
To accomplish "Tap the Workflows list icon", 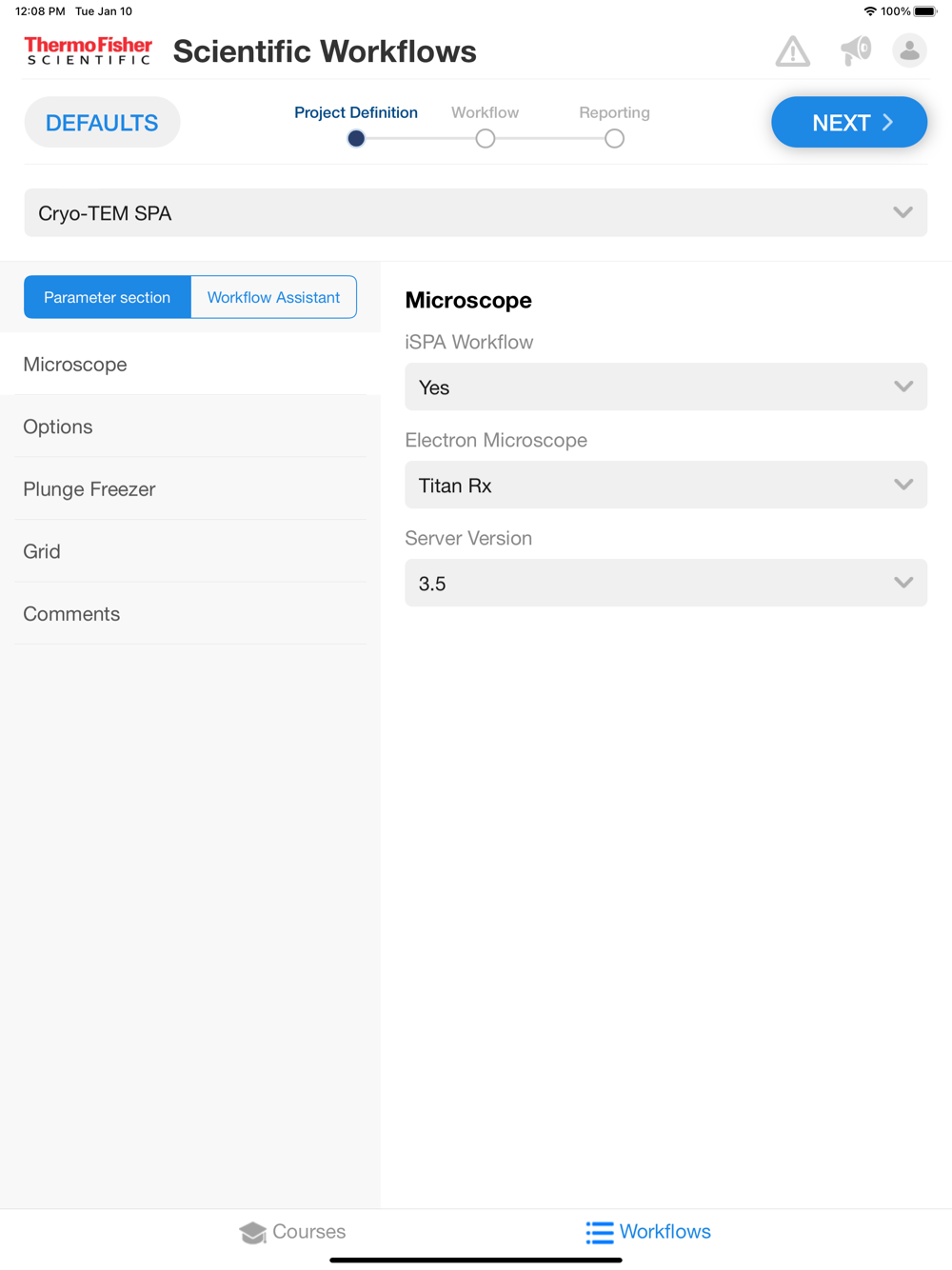I will 599,1232.
